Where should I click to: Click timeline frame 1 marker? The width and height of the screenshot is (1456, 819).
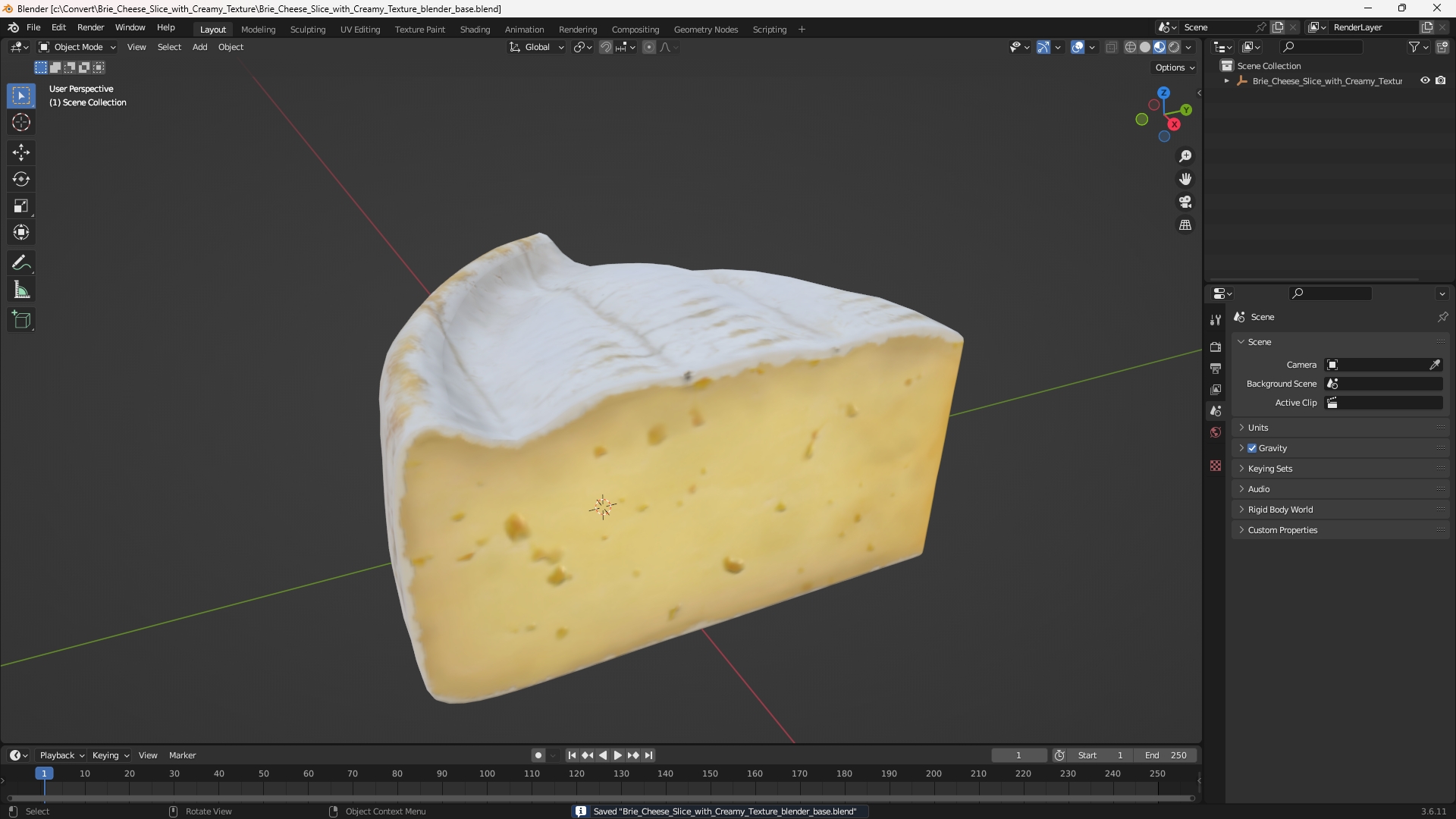click(44, 773)
